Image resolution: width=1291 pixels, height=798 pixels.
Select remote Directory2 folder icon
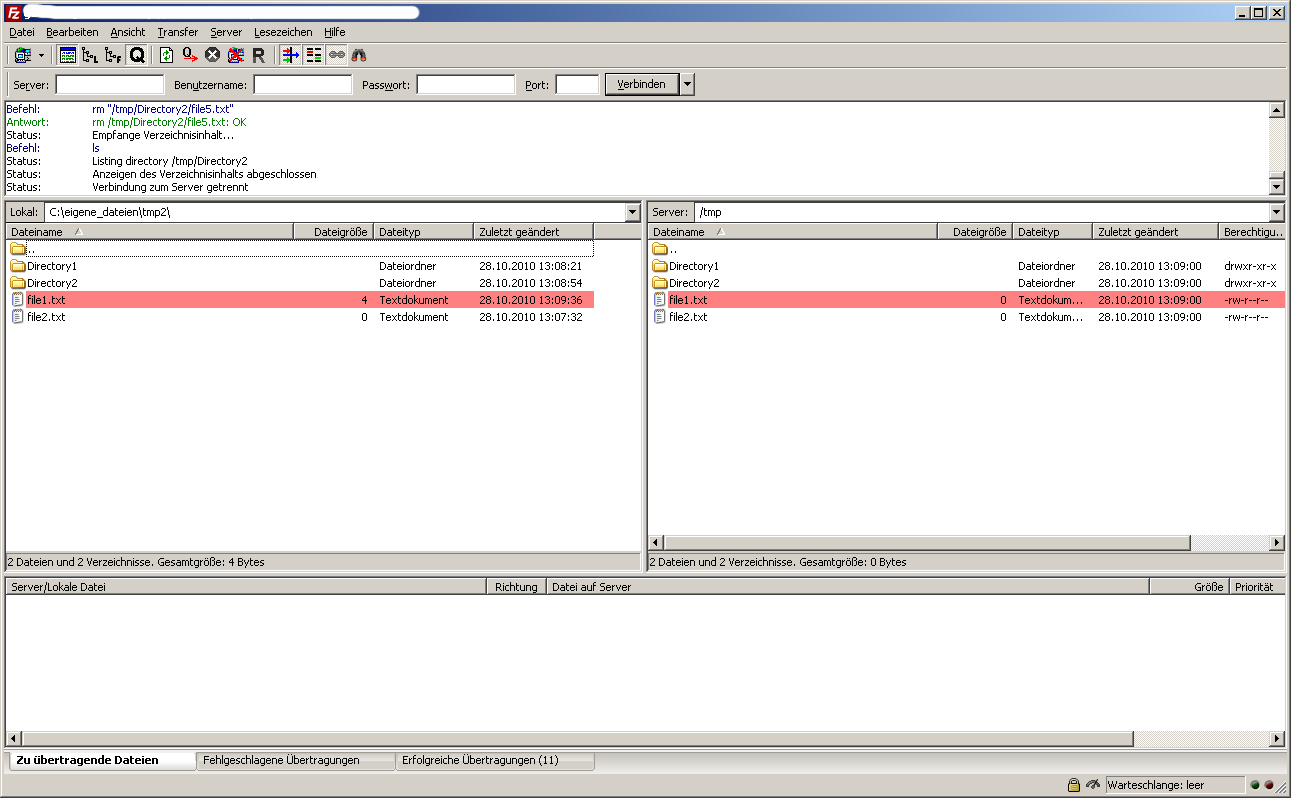[x=660, y=283]
